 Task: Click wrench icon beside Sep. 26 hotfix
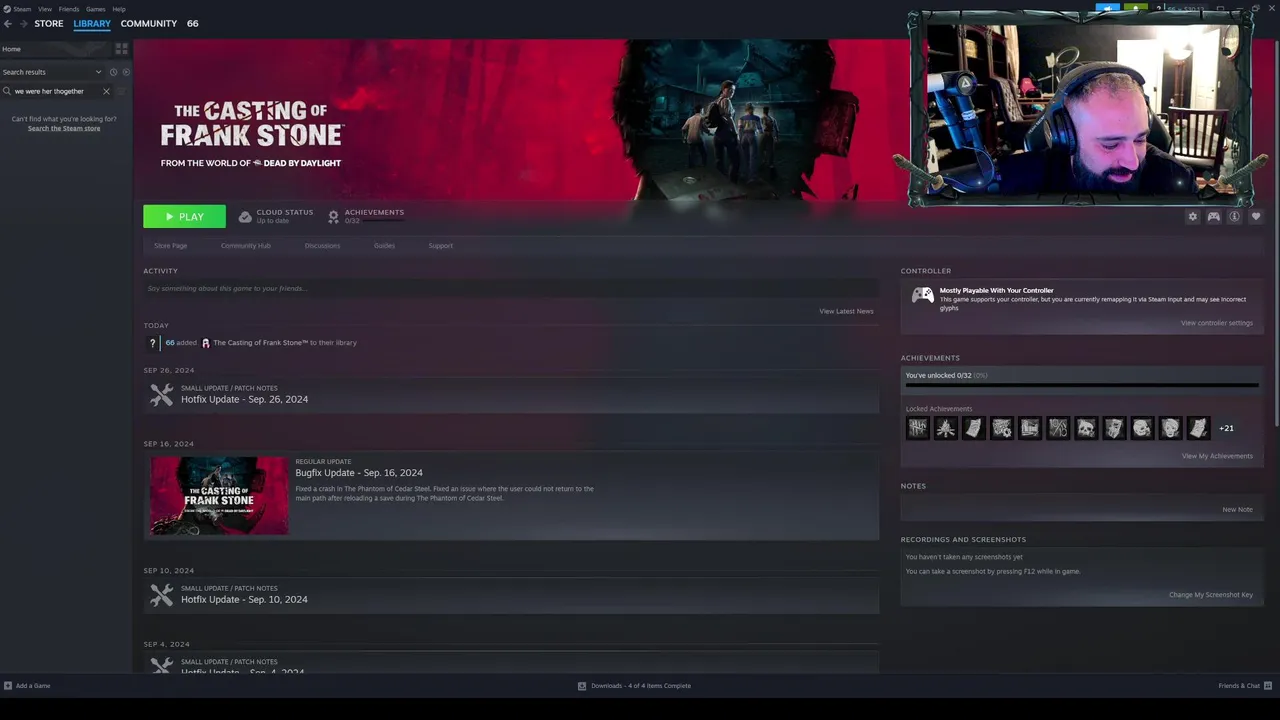click(x=161, y=395)
